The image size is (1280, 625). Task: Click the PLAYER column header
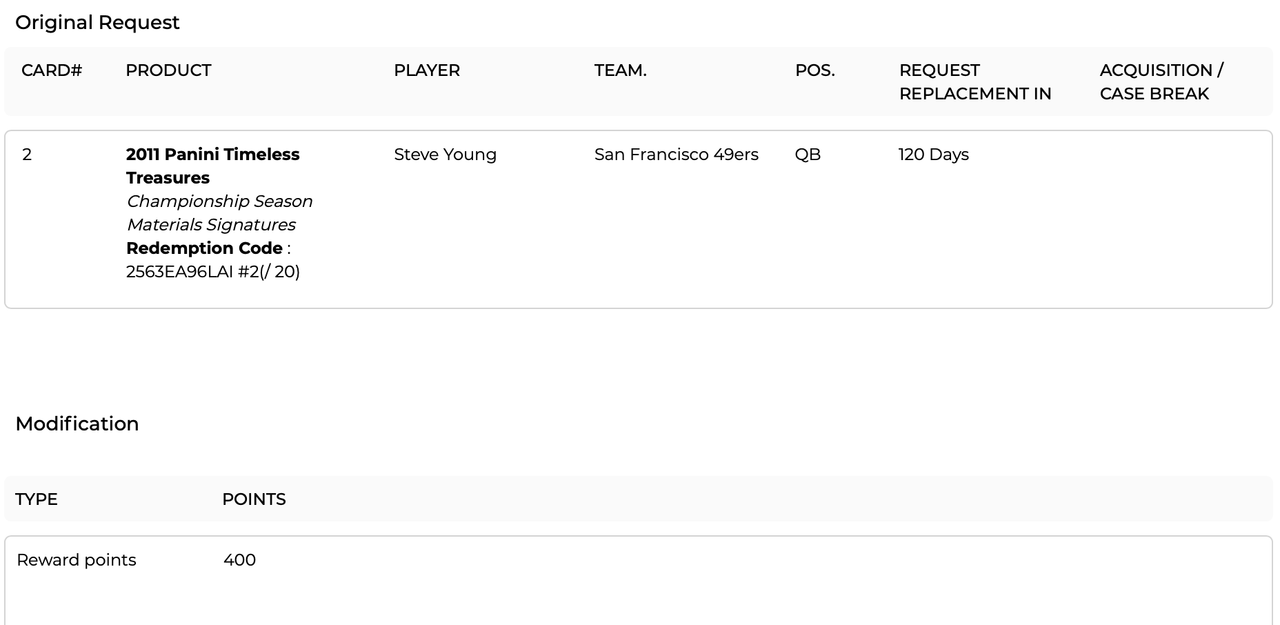tap(427, 70)
